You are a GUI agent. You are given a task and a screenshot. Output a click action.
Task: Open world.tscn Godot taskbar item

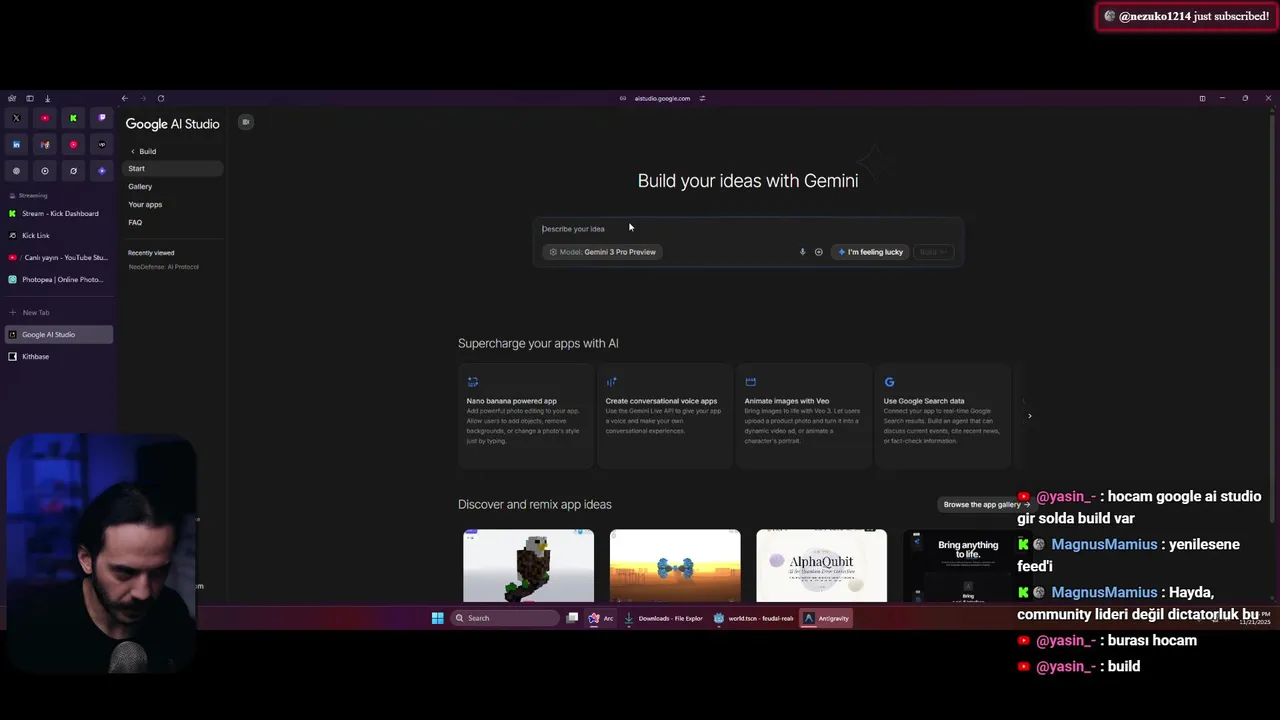click(x=754, y=618)
